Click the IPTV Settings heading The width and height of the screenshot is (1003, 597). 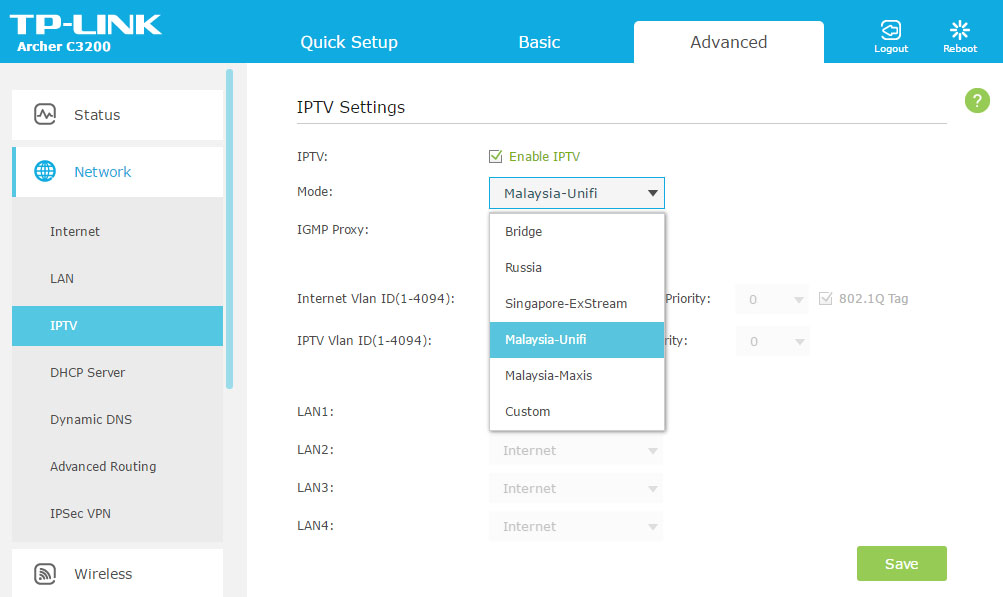pyautogui.click(x=351, y=107)
